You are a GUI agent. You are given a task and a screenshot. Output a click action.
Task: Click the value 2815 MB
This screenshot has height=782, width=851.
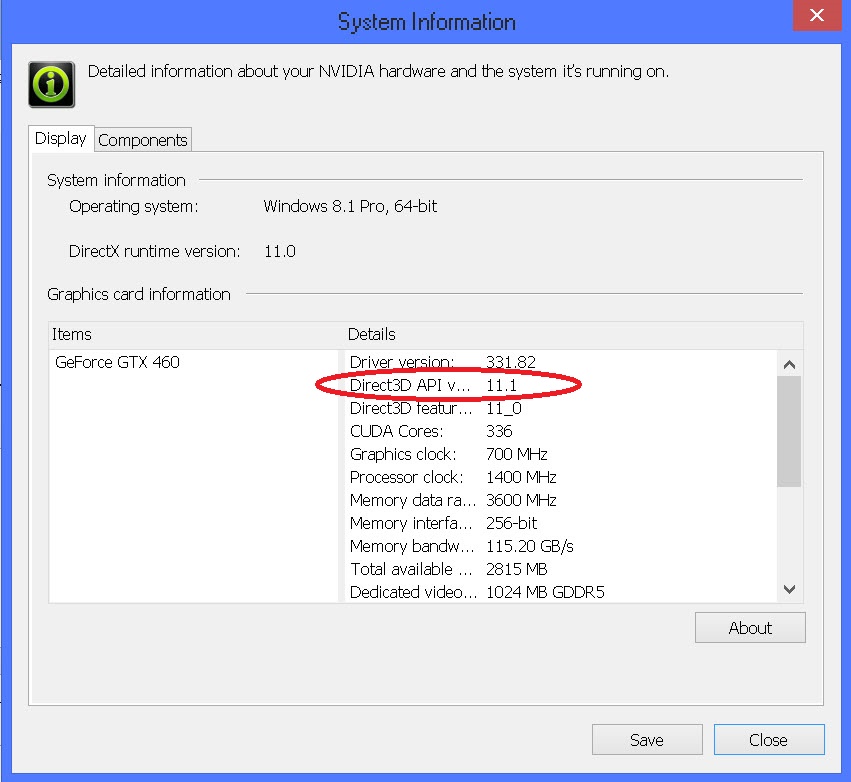click(x=517, y=569)
